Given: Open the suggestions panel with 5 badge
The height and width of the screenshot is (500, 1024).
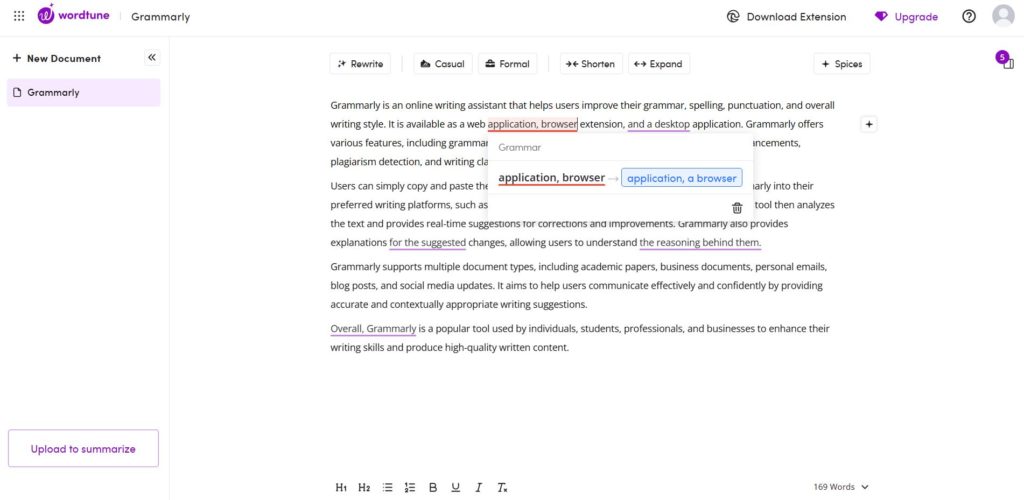Looking at the screenshot, I should [x=1005, y=60].
